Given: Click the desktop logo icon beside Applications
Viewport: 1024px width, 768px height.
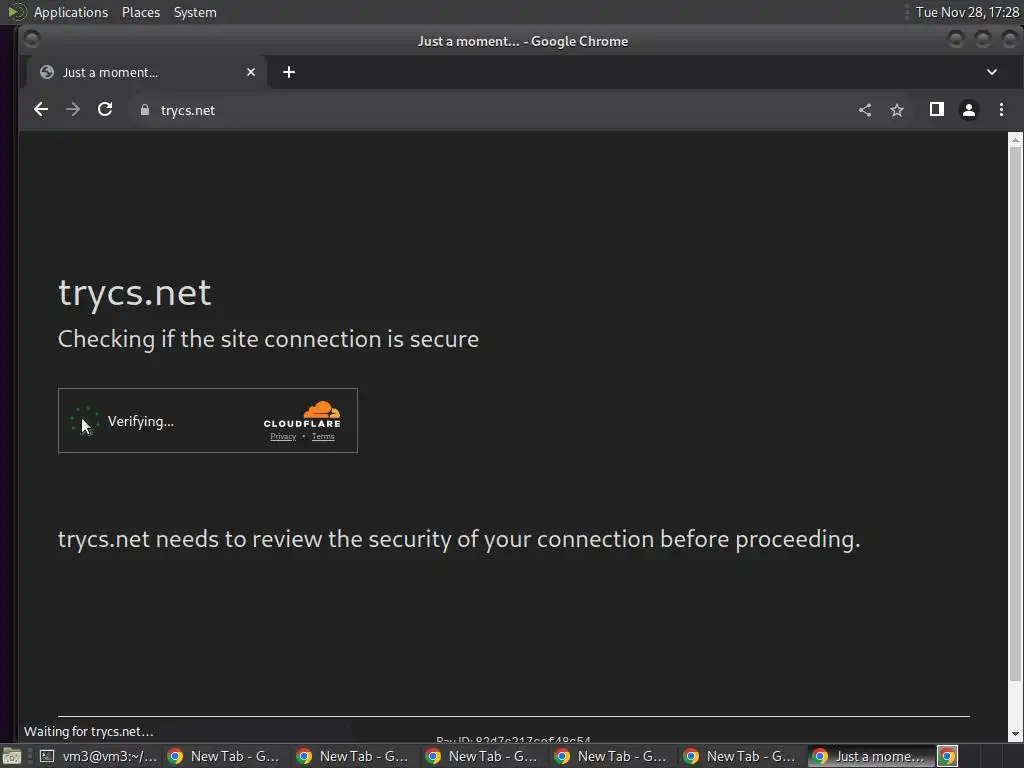Looking at the screenshot, I should point(17,12).
